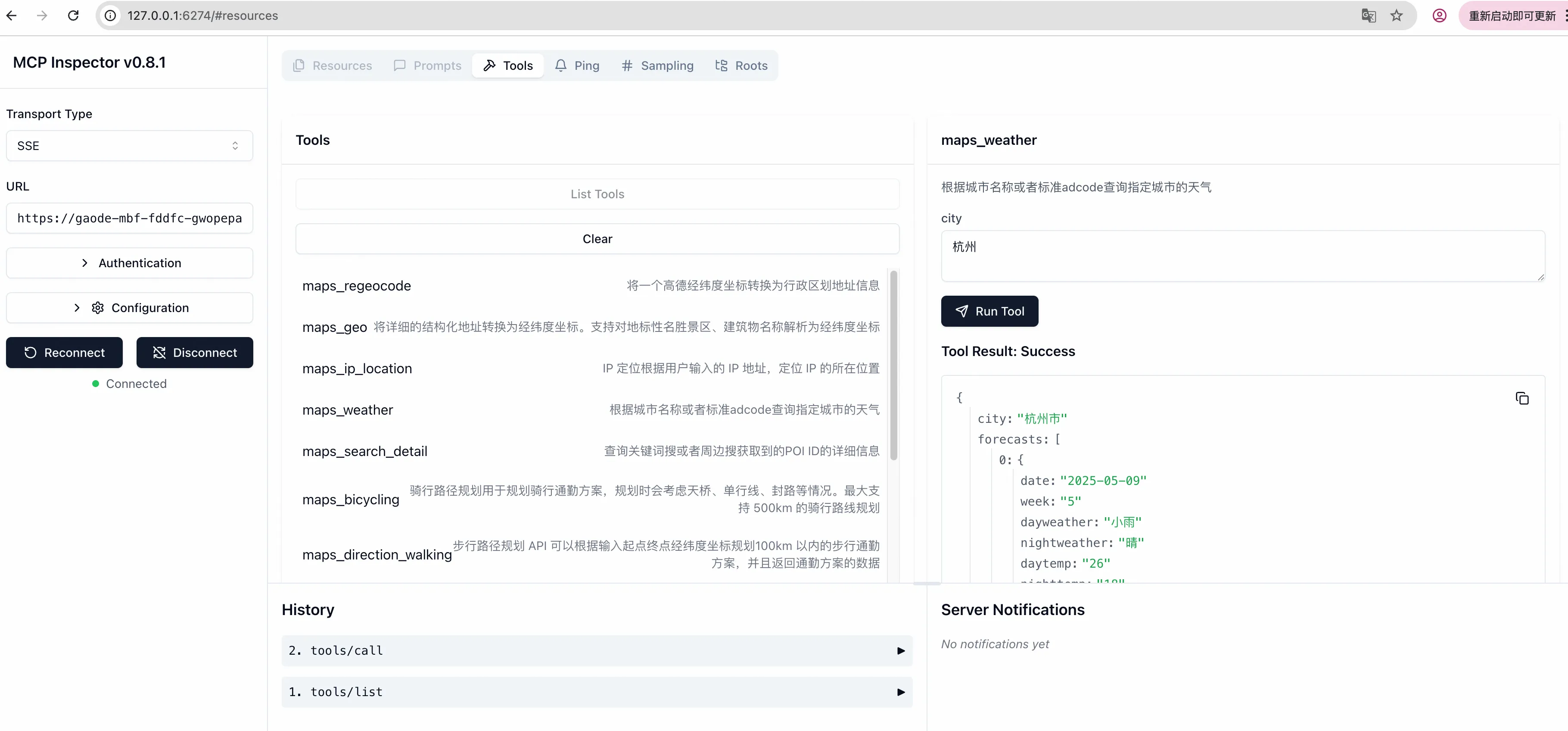Click the Sampling hash icon

(x=627, y=65)
